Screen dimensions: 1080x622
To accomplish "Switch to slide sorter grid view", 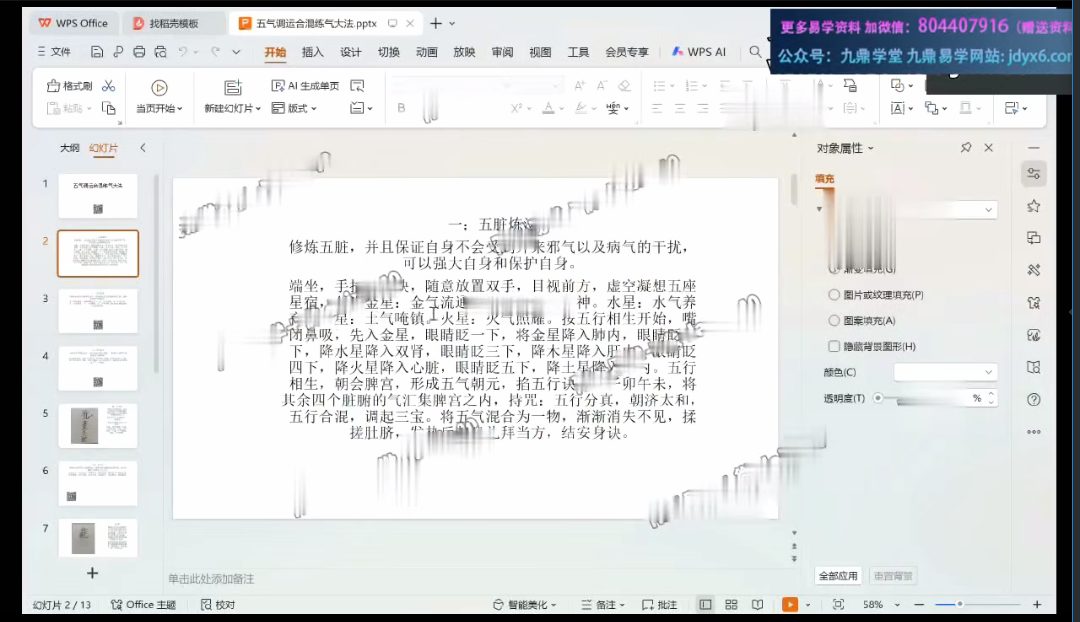I will (x=731, y=605).
